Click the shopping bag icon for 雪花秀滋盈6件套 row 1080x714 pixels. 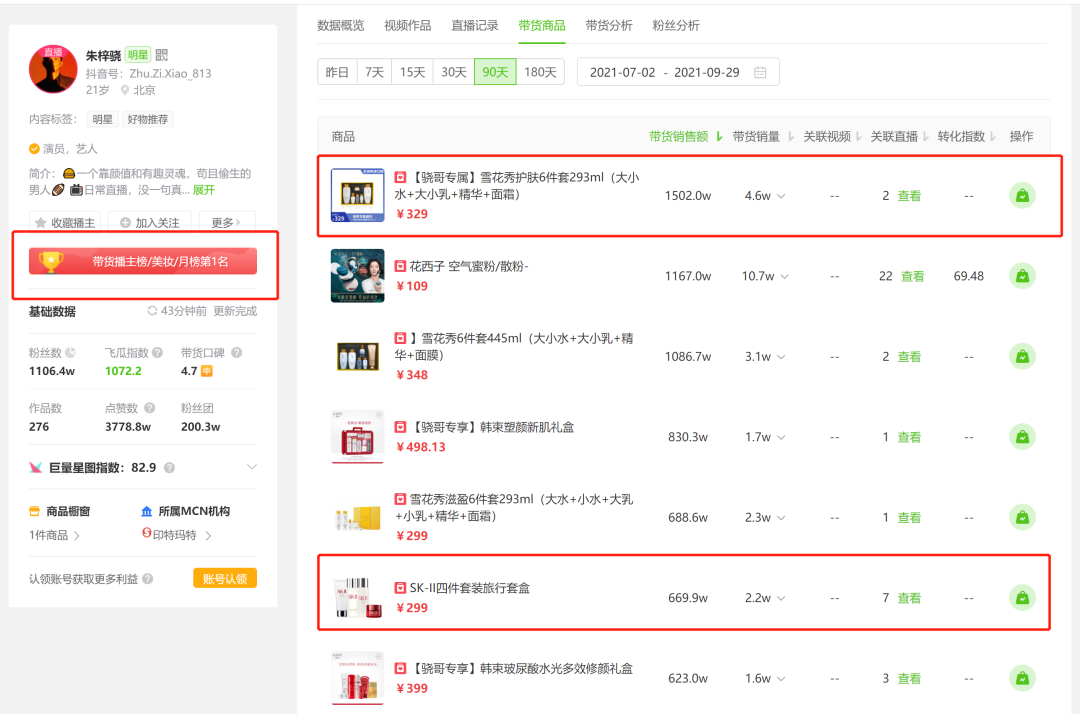1022,517
